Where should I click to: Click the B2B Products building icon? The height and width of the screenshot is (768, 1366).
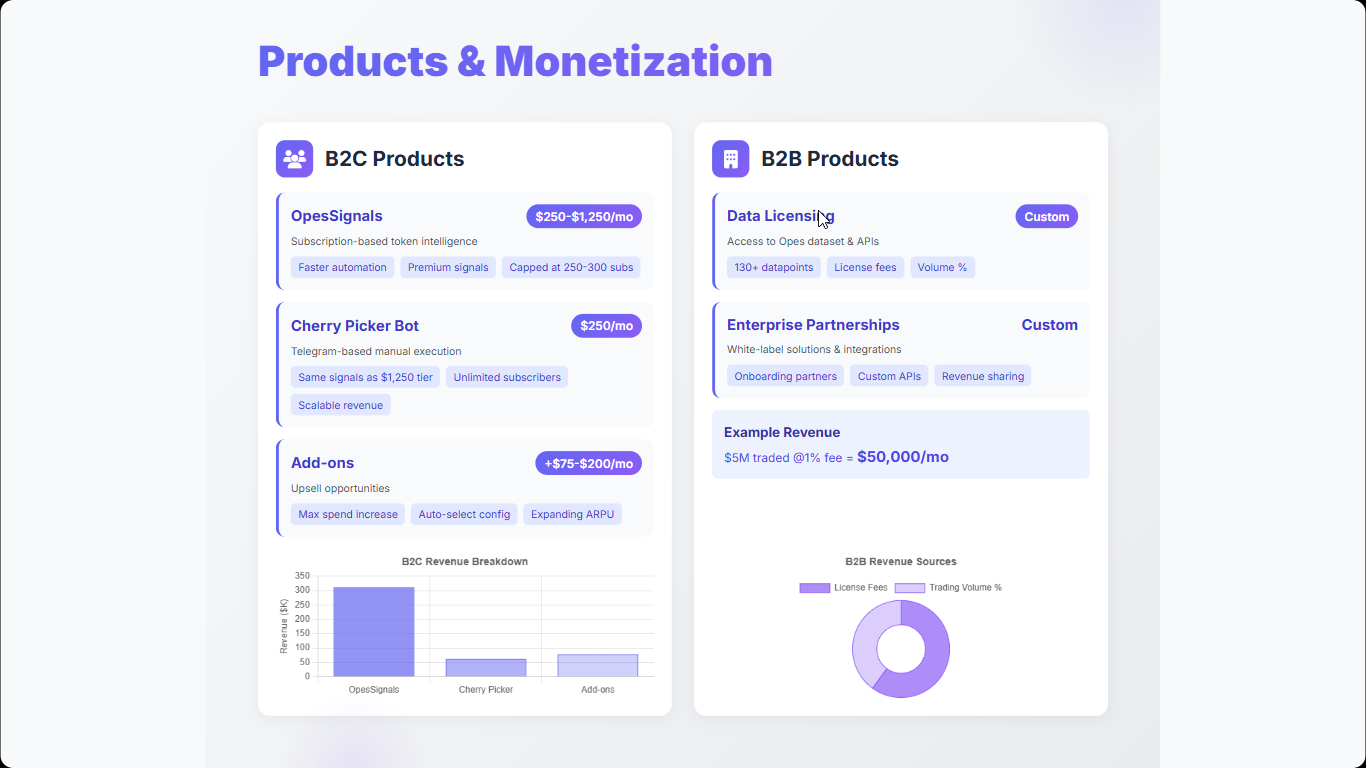point(730,159)
